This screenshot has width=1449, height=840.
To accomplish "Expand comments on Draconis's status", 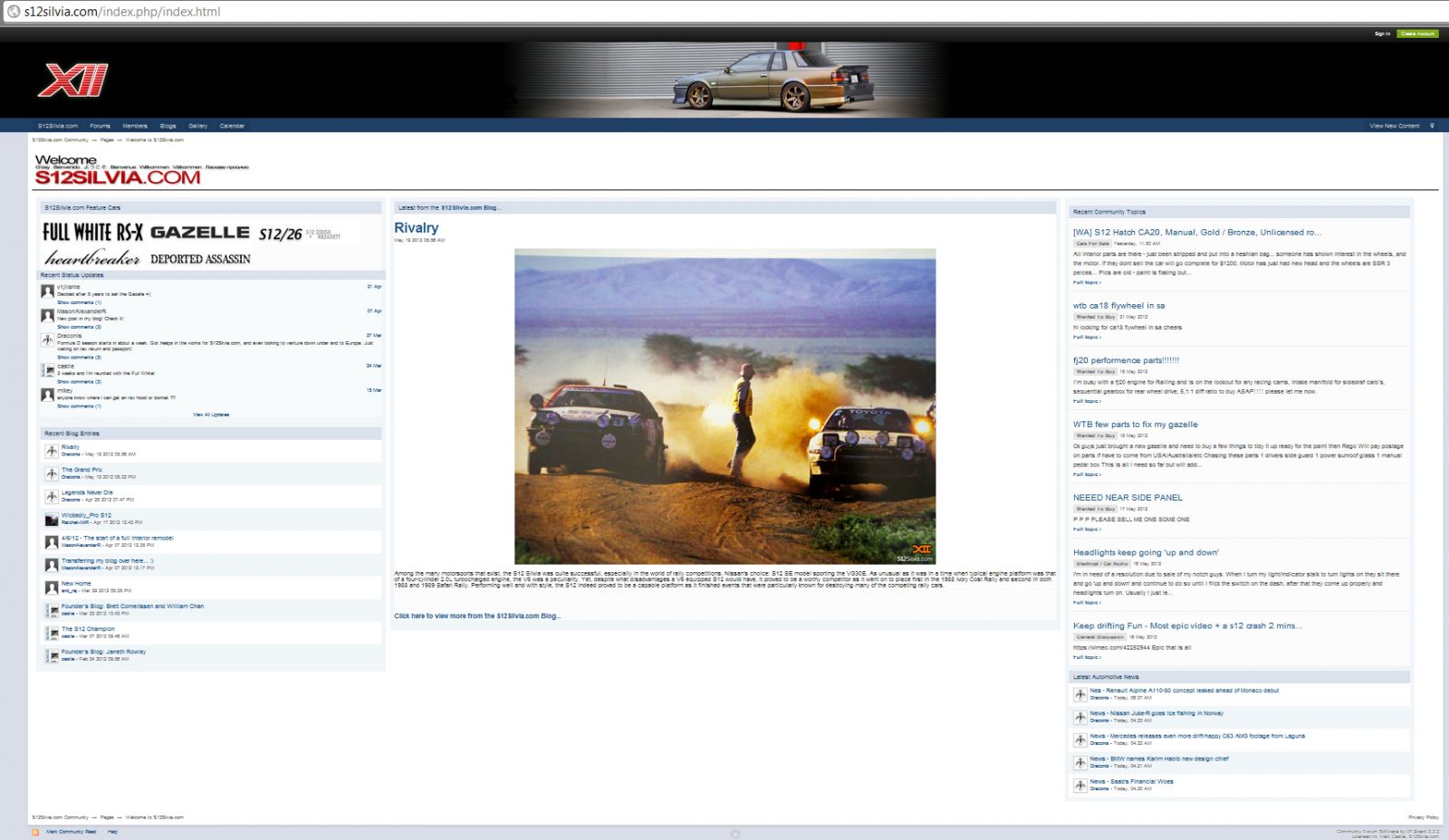I will pyautogui.click(x=79, y=358).
